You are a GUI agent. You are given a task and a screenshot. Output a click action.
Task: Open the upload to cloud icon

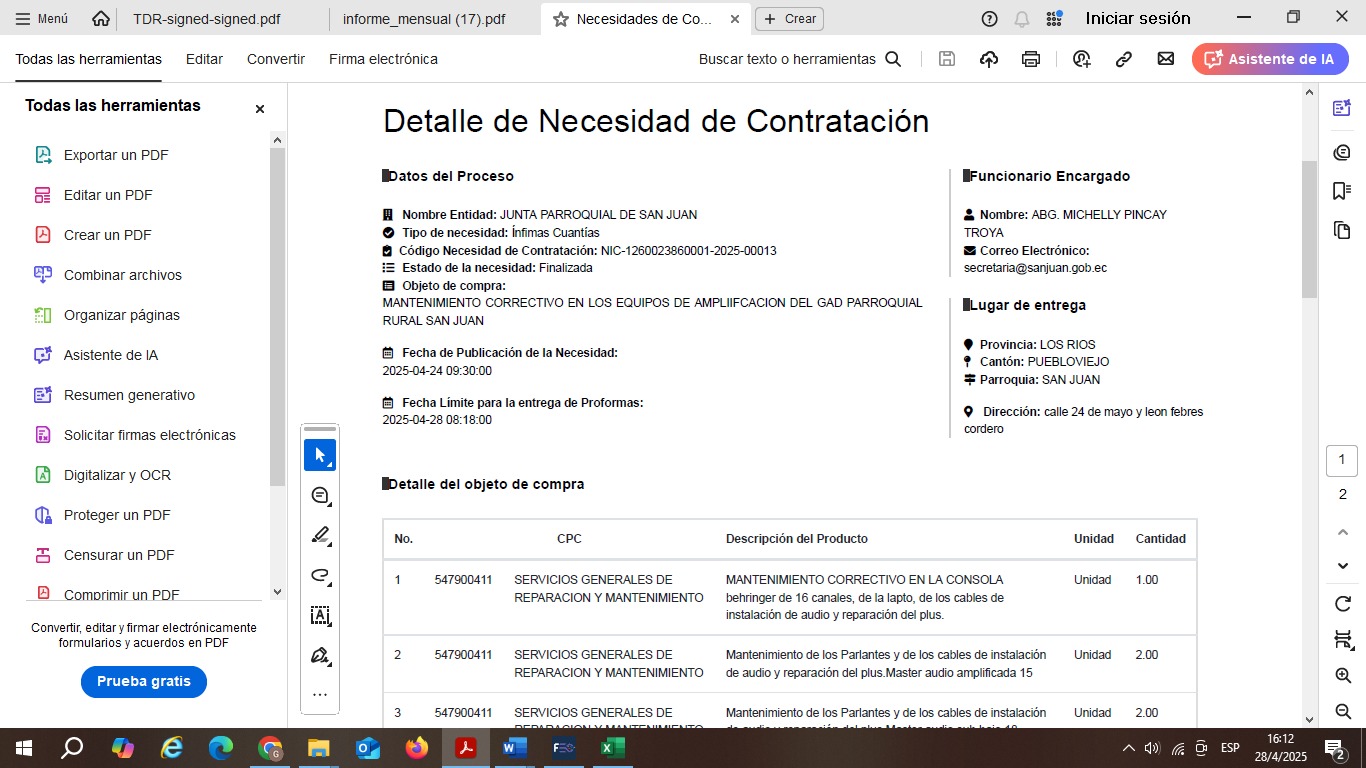pyautogui.click(x=989, y=59)
